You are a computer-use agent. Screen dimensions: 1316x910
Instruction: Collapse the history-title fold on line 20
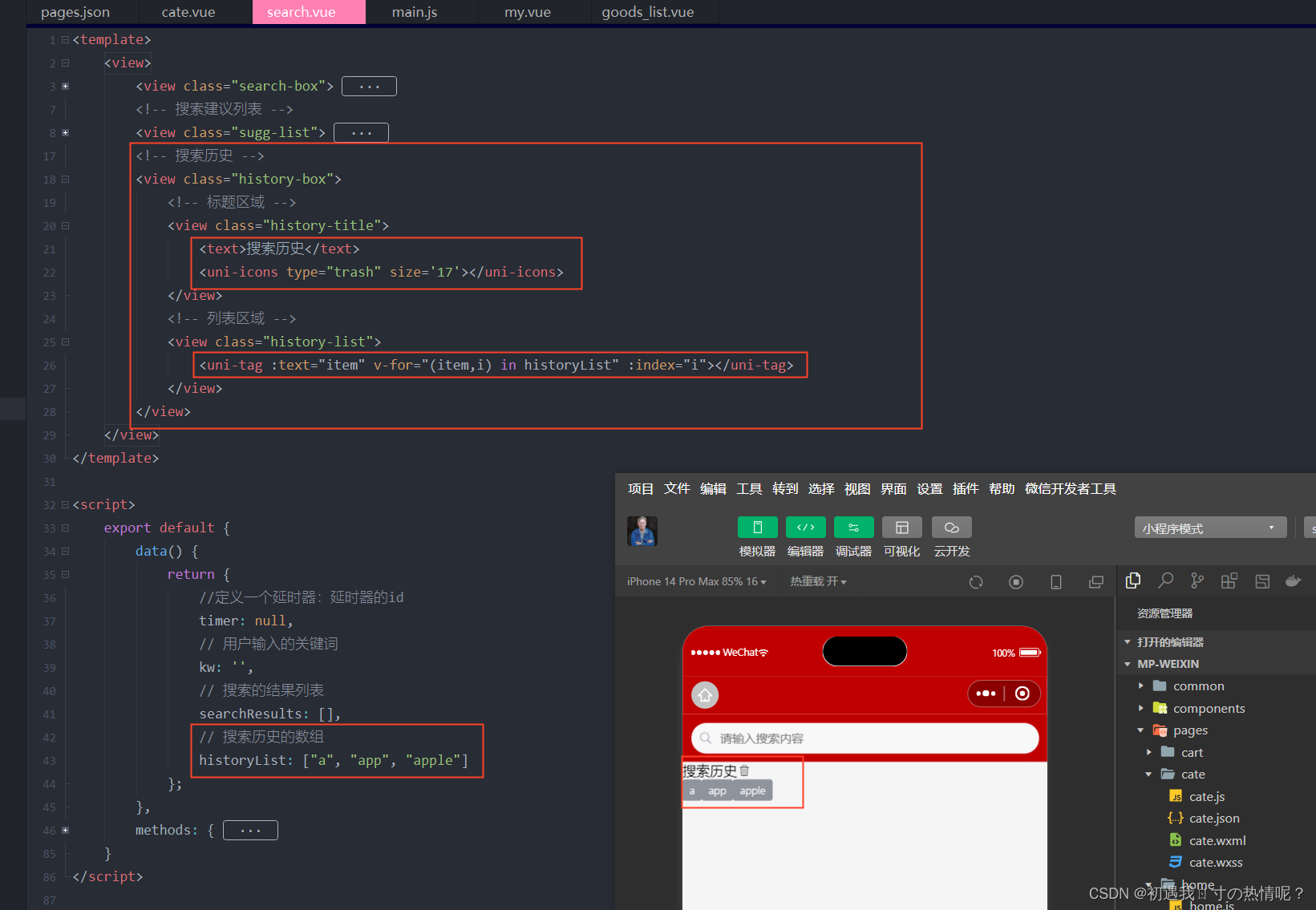[x=65, y=225]
